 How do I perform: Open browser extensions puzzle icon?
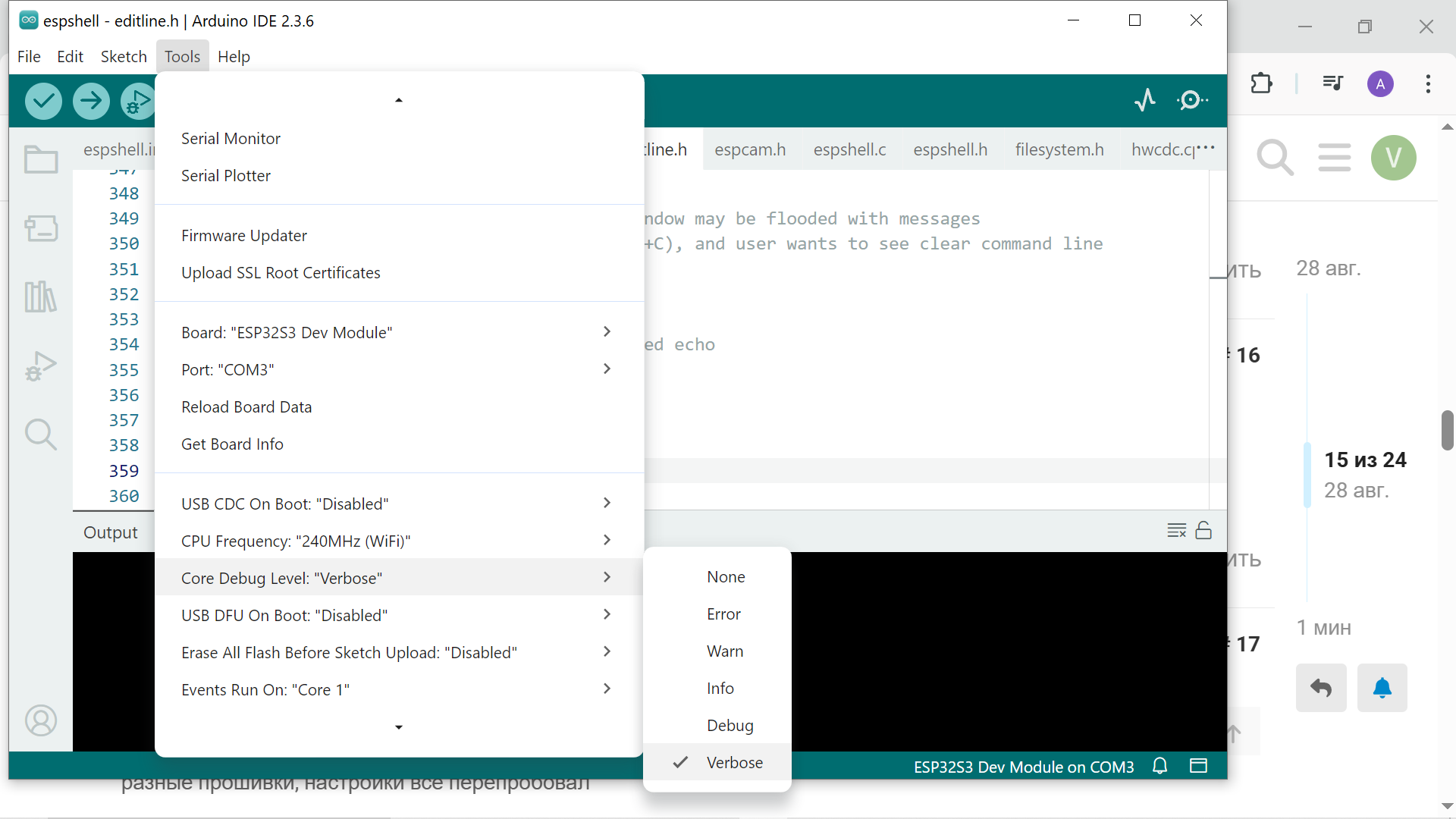point(1261,83)
